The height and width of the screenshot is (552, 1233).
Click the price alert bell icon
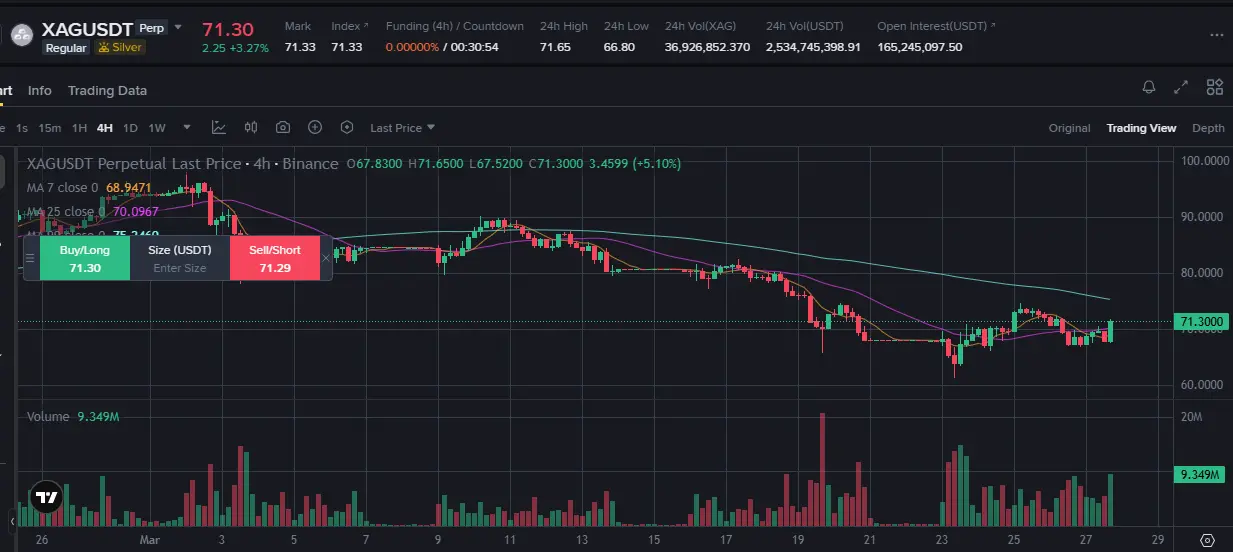coord(1149,87)
